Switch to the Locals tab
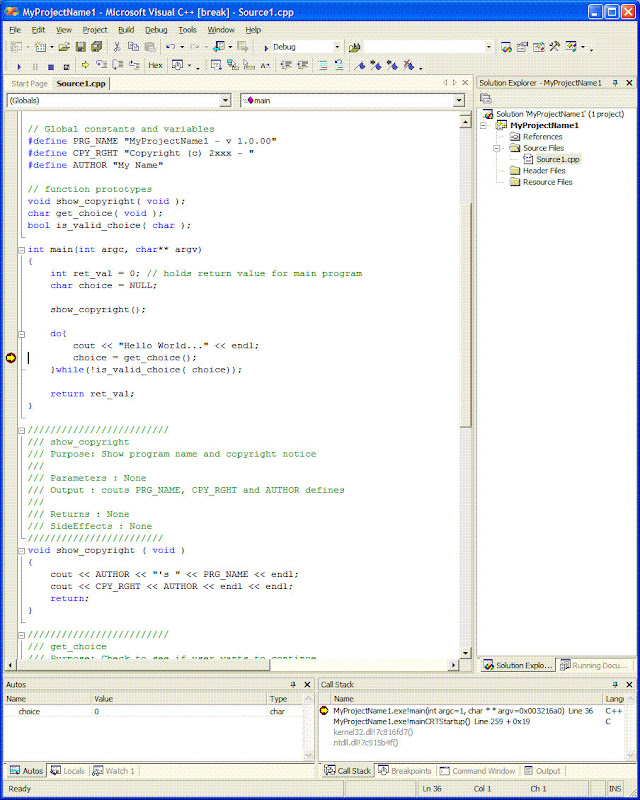The image size is (640, 800). tap(68, 770)
